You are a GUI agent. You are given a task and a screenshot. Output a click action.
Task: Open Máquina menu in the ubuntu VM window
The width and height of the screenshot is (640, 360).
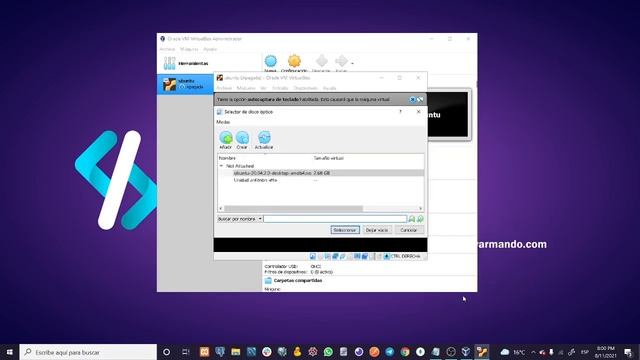[x=246, y=88]
